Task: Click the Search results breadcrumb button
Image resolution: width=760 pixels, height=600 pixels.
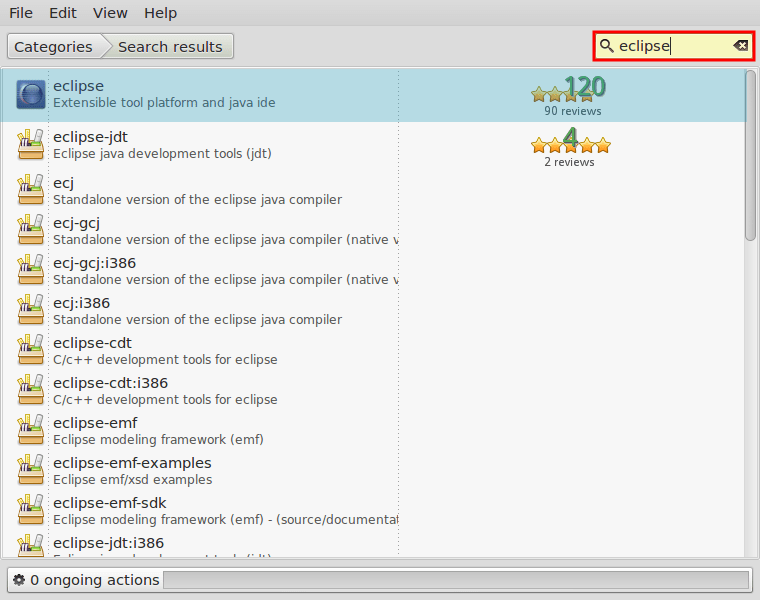Action: click(170, 47)
